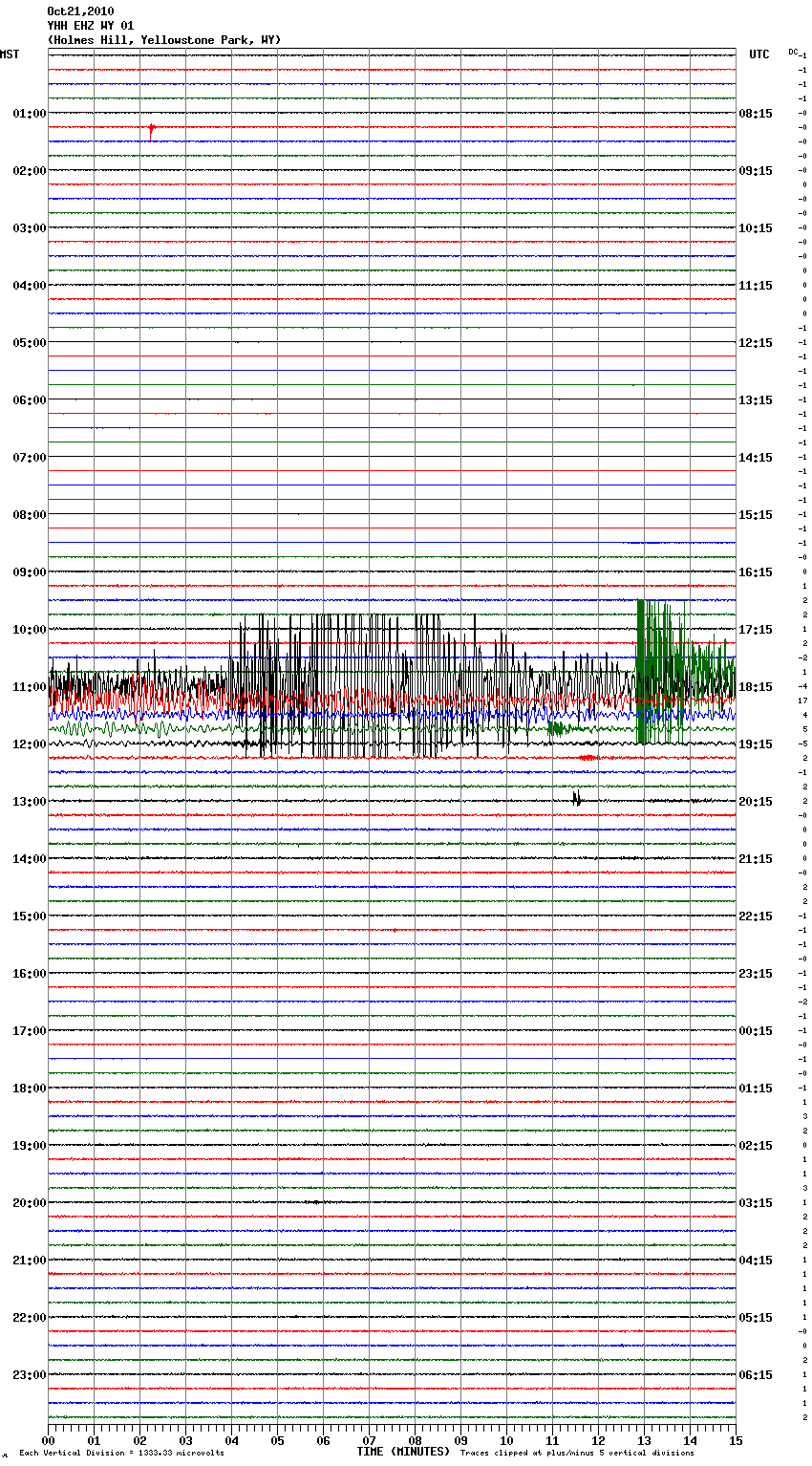Click the 03:15 UTC time label

pos(756,1203)
